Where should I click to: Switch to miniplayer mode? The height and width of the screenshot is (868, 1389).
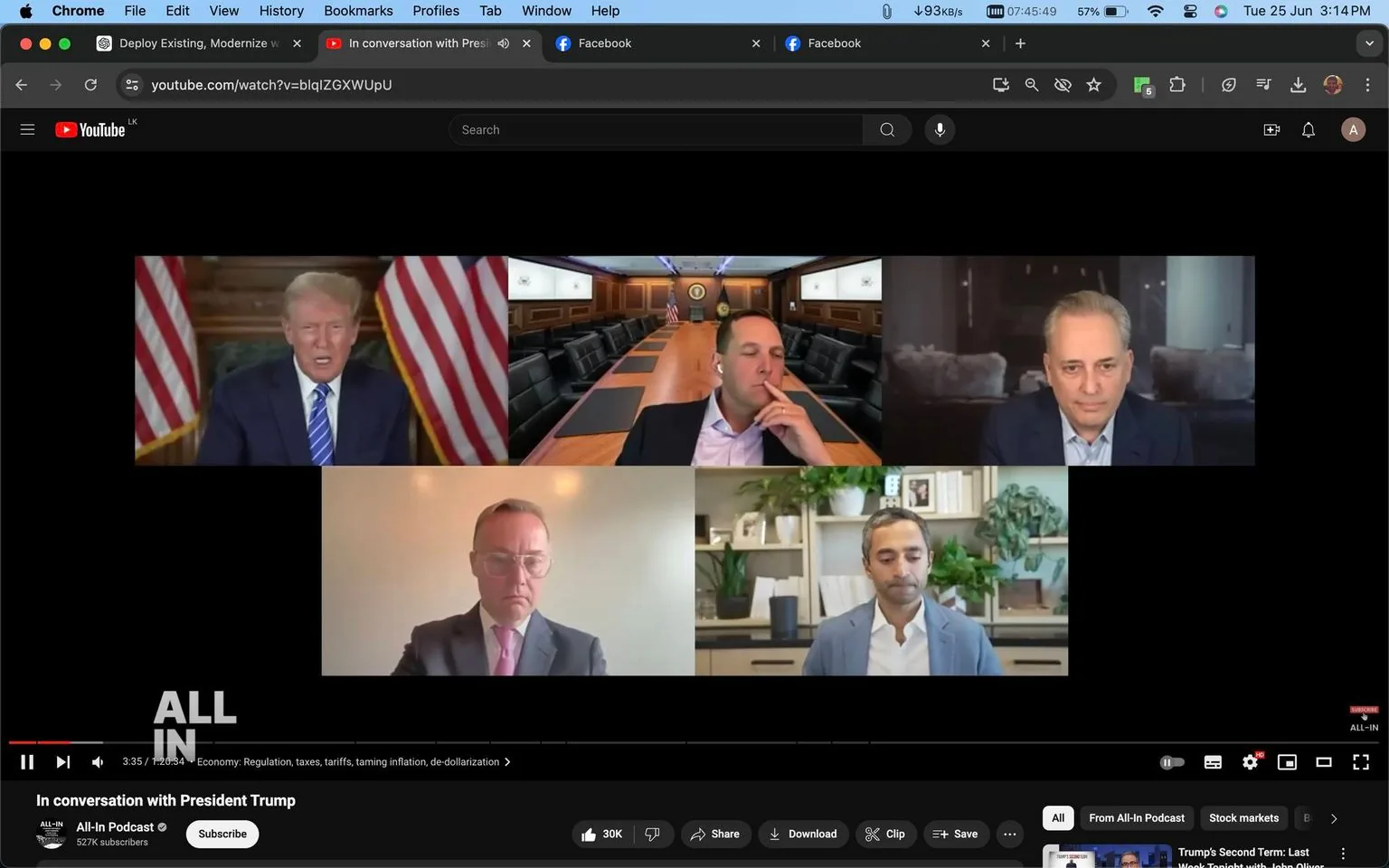pos(1287,761)
